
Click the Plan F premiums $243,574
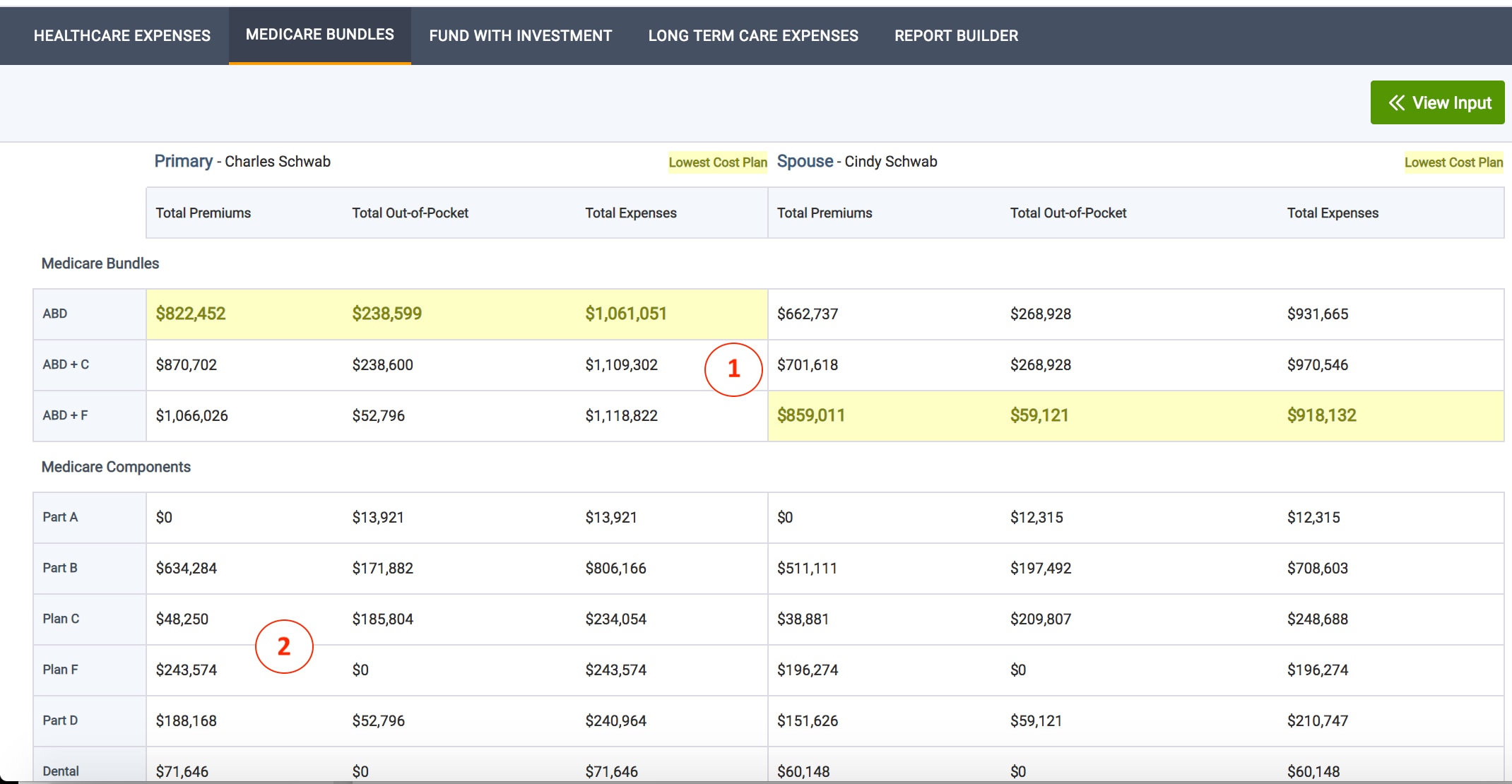(187, 670)
